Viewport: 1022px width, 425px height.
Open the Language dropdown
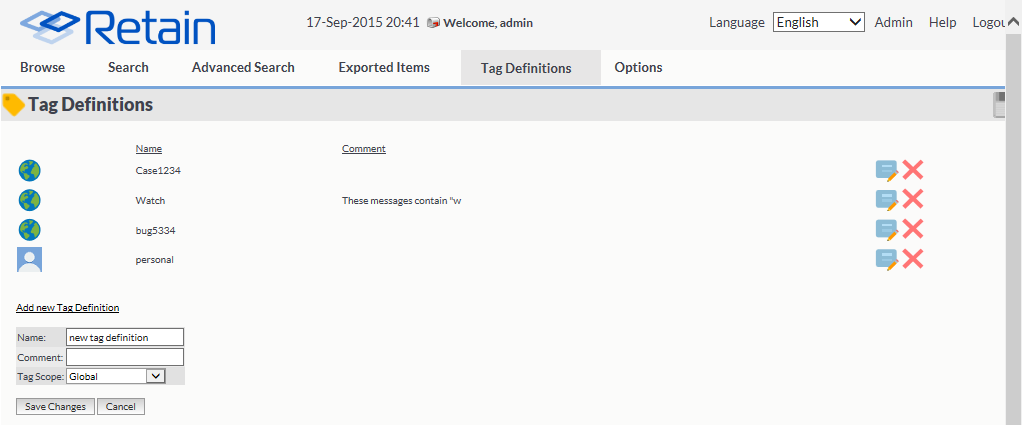click(818, 22)
